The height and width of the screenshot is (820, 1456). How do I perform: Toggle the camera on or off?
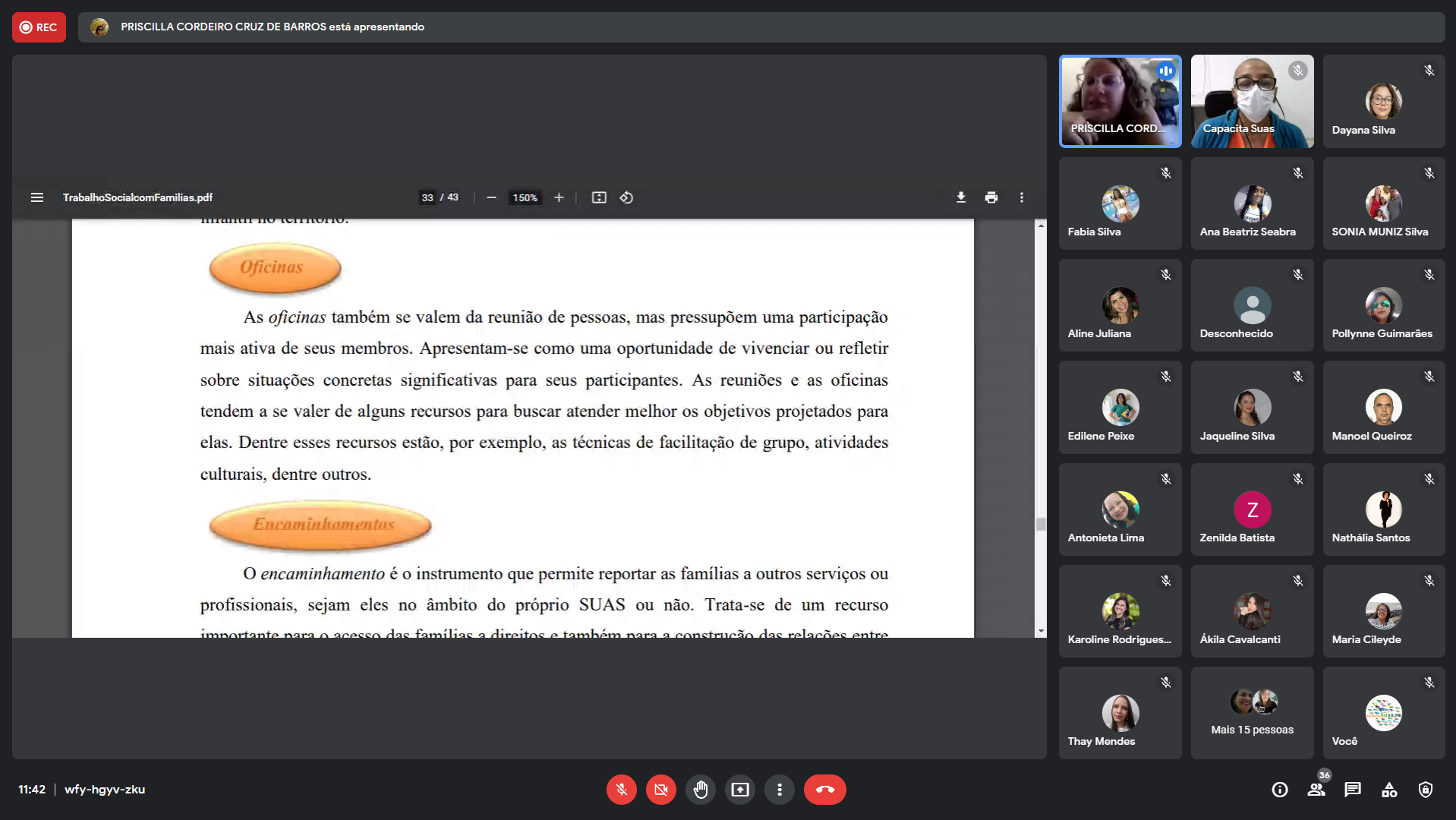click(660, 790)
